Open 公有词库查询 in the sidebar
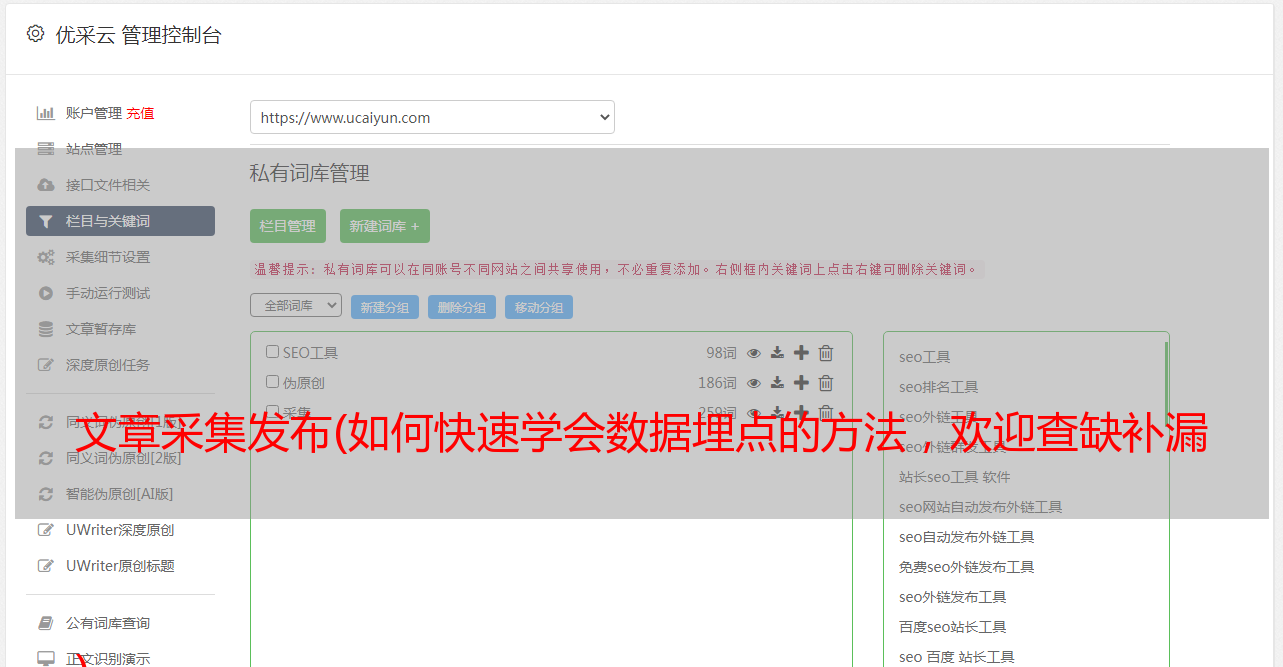The width and height of the screenshot is (1283, 667). (x=108, y=623)
